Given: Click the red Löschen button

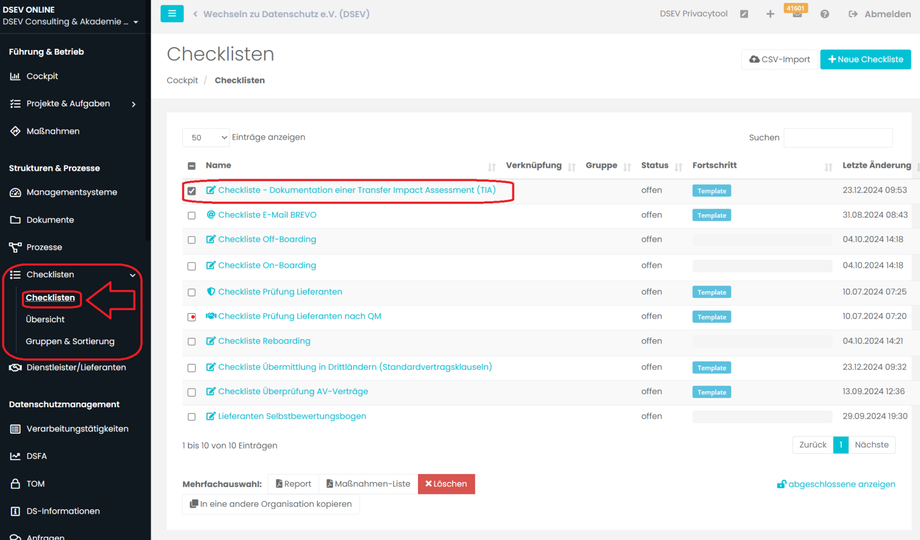Looking at the screenshot, I should (x=446, y=484).
